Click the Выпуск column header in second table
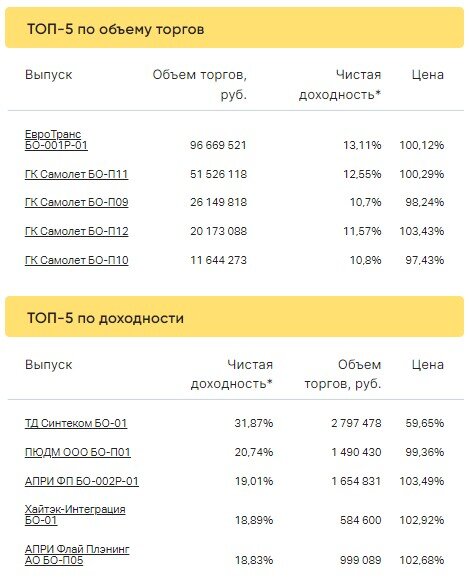469x581 pixels. (x=49, y=365)
